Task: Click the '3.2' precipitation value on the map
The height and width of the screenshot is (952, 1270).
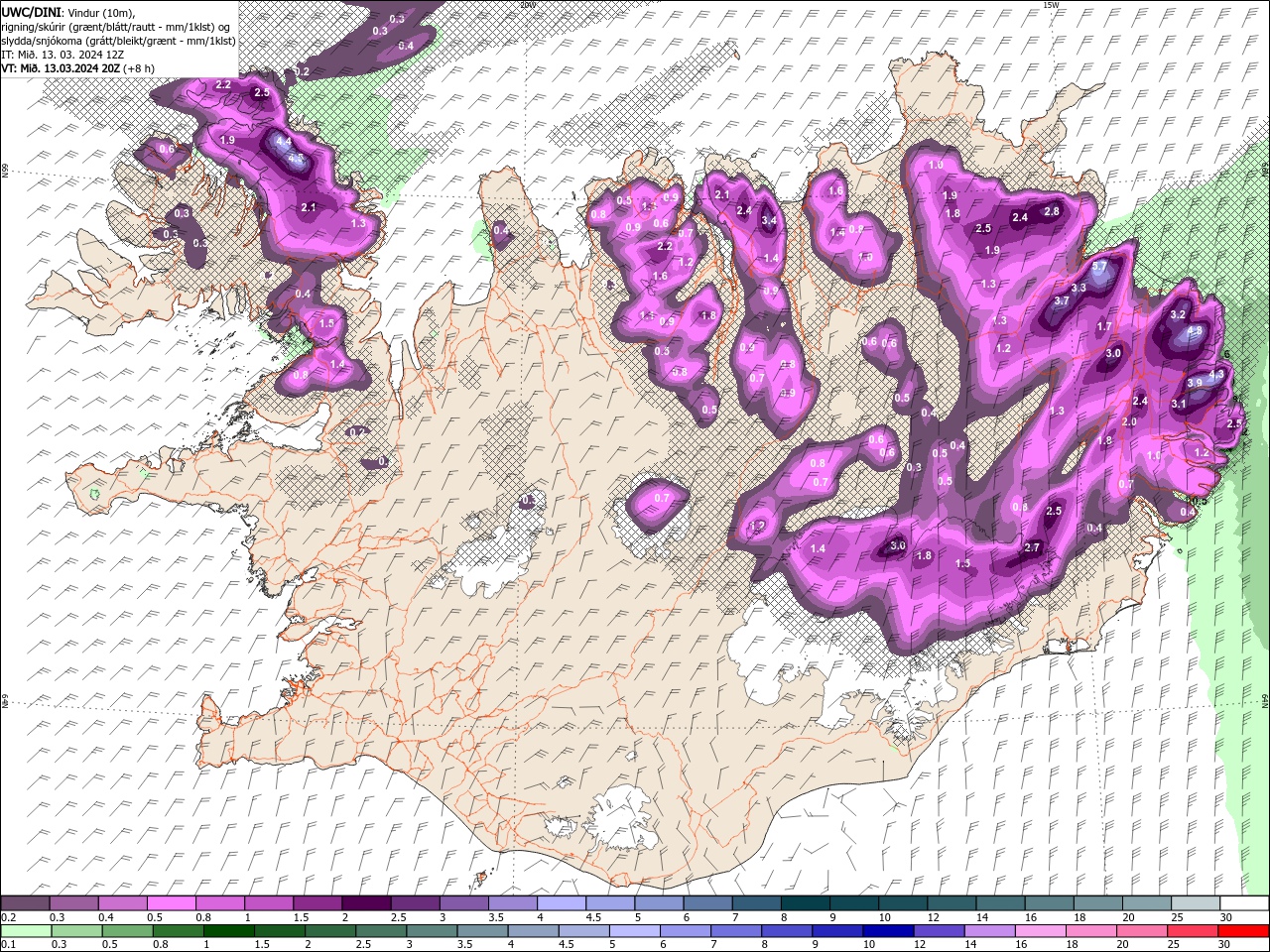Action: 1179,314
